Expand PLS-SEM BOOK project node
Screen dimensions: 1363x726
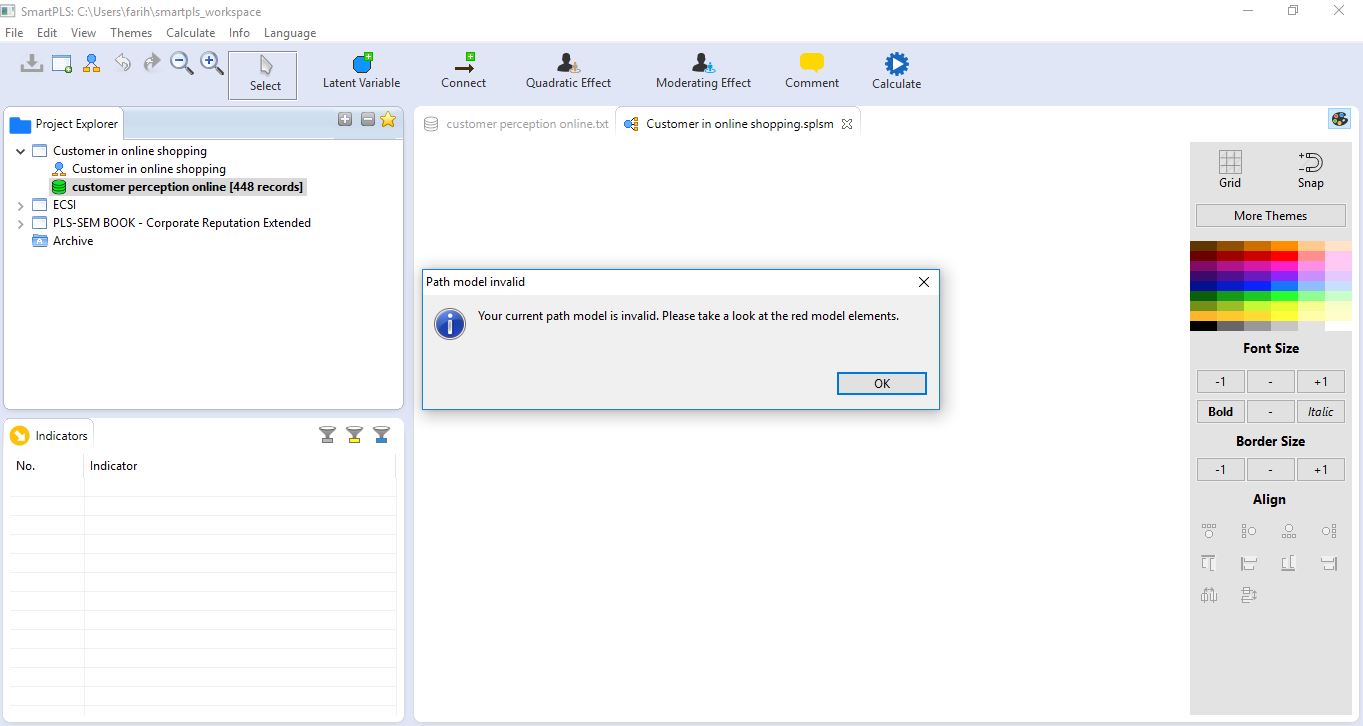tap(21, 223)
